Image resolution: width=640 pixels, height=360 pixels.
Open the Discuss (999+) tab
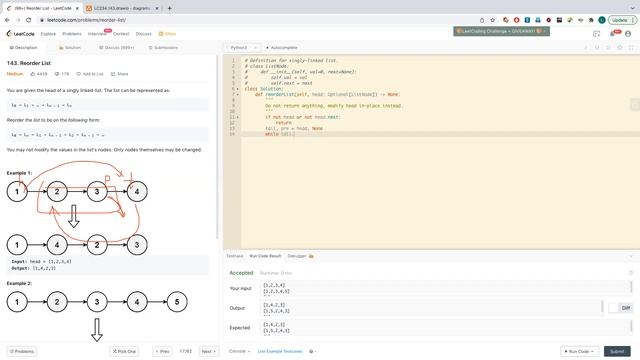[116, 48]
